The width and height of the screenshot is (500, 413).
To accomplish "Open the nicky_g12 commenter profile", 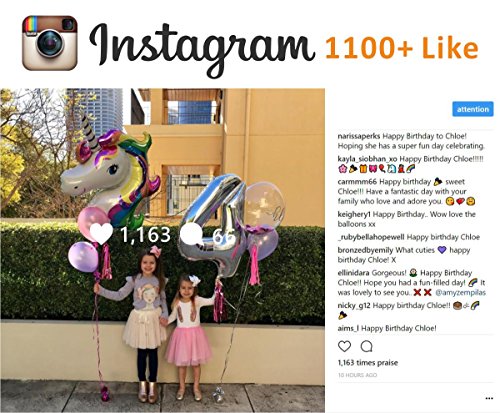I will [x=354, y=305].
